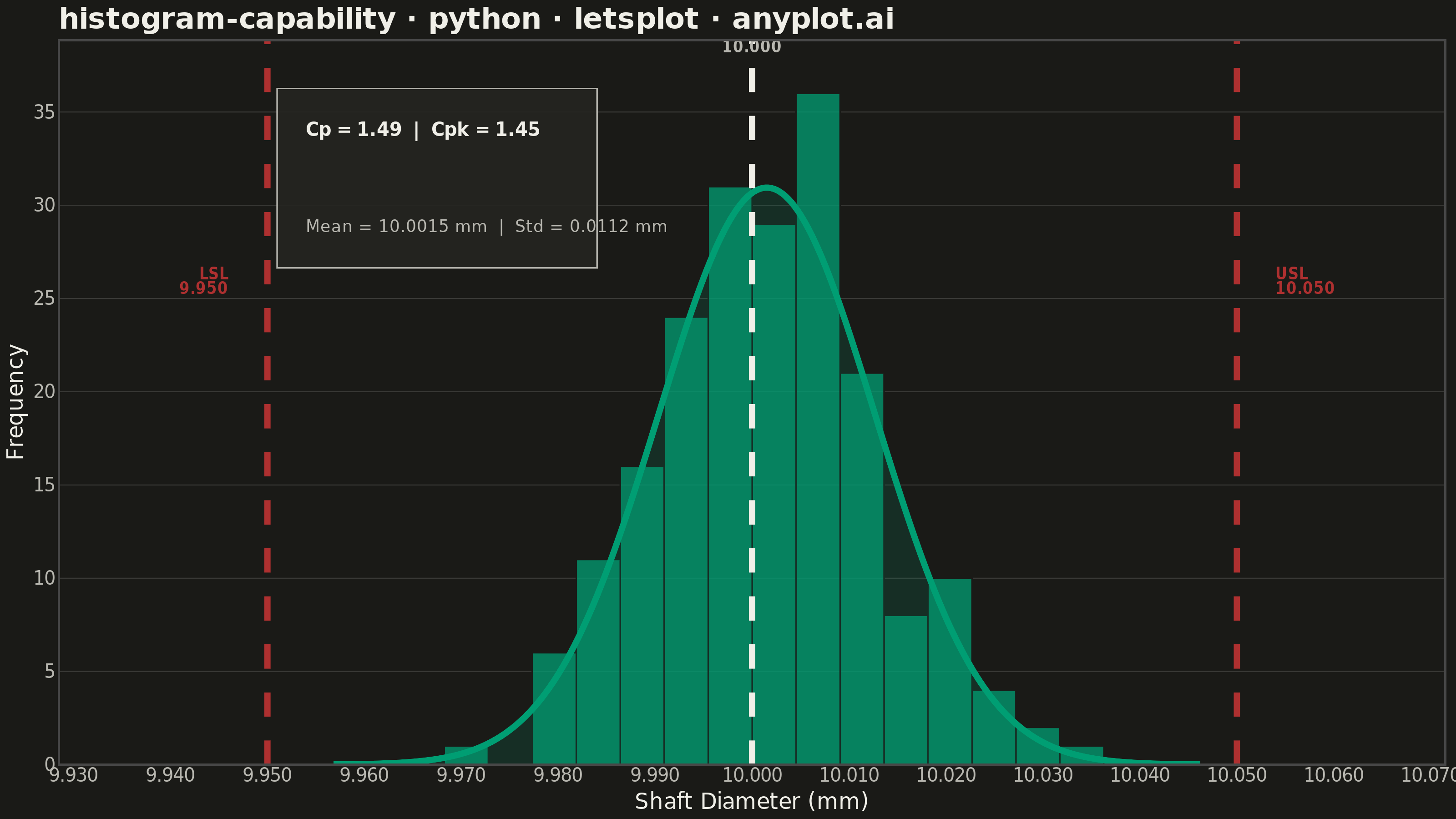Click the tallest histogram bar near 36
The image size is (1456, 819).
818,429
